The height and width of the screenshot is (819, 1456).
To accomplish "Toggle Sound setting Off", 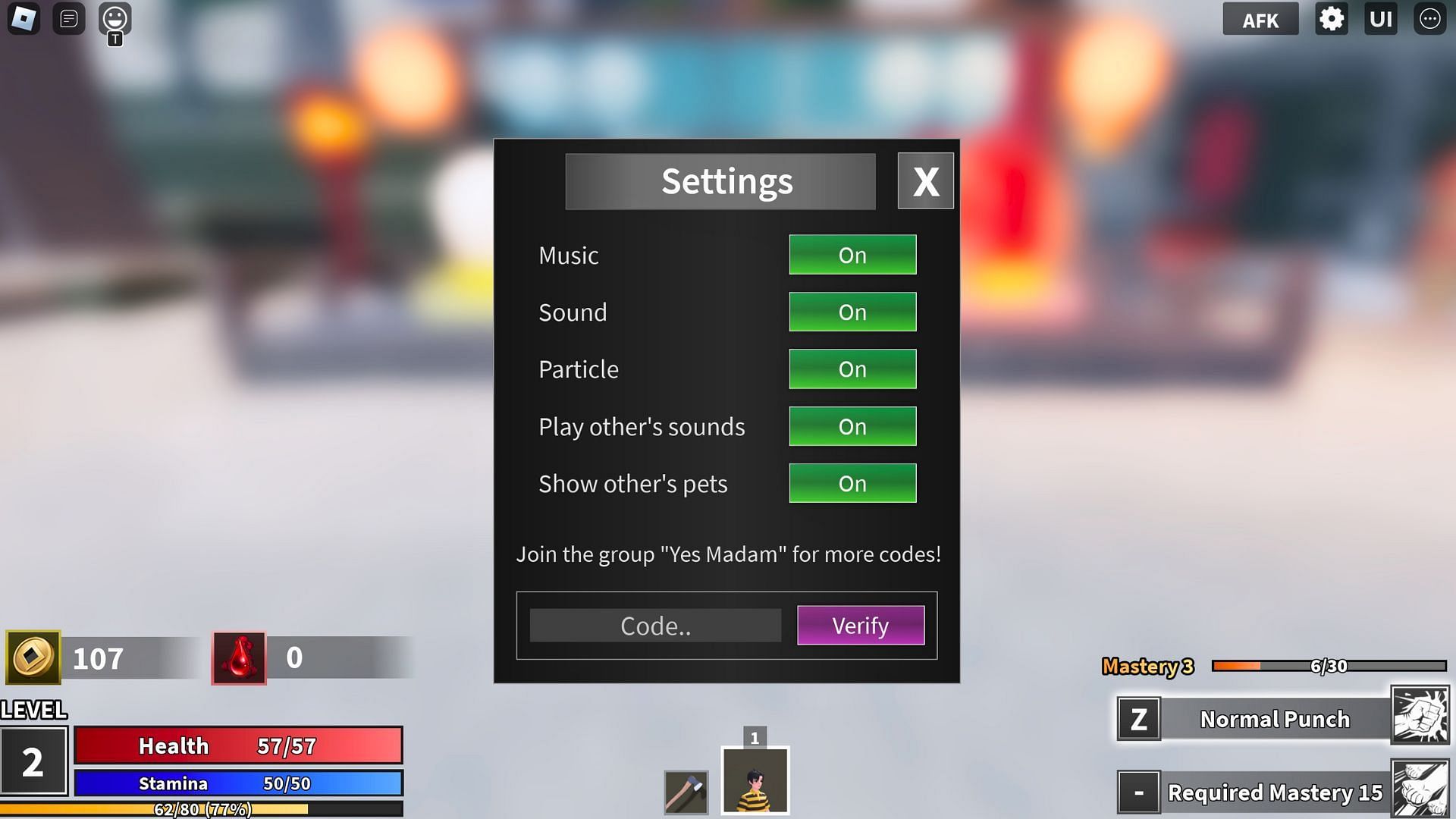I will coord(852,312).
